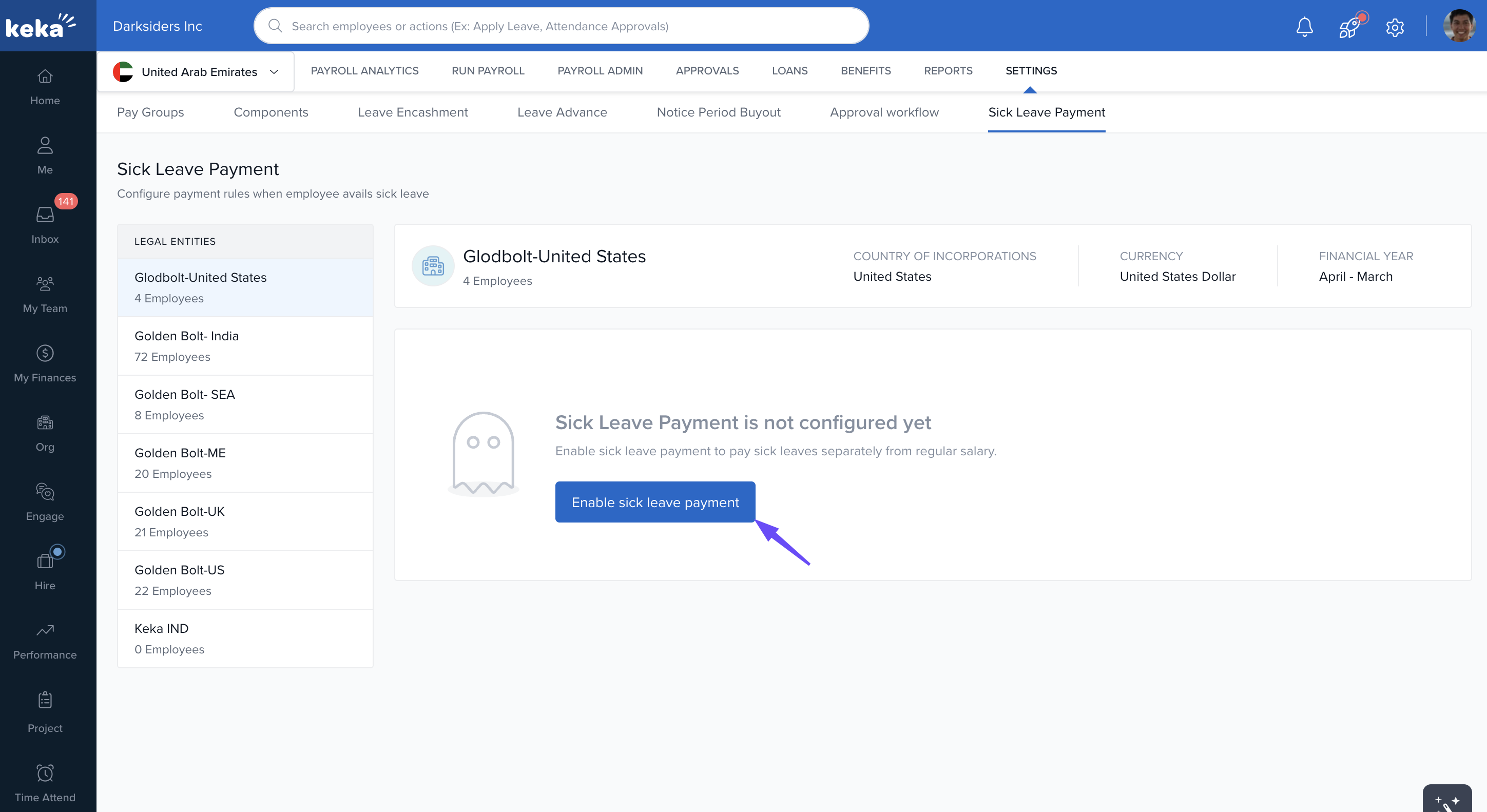Open the Run Payroll menu

487,70
